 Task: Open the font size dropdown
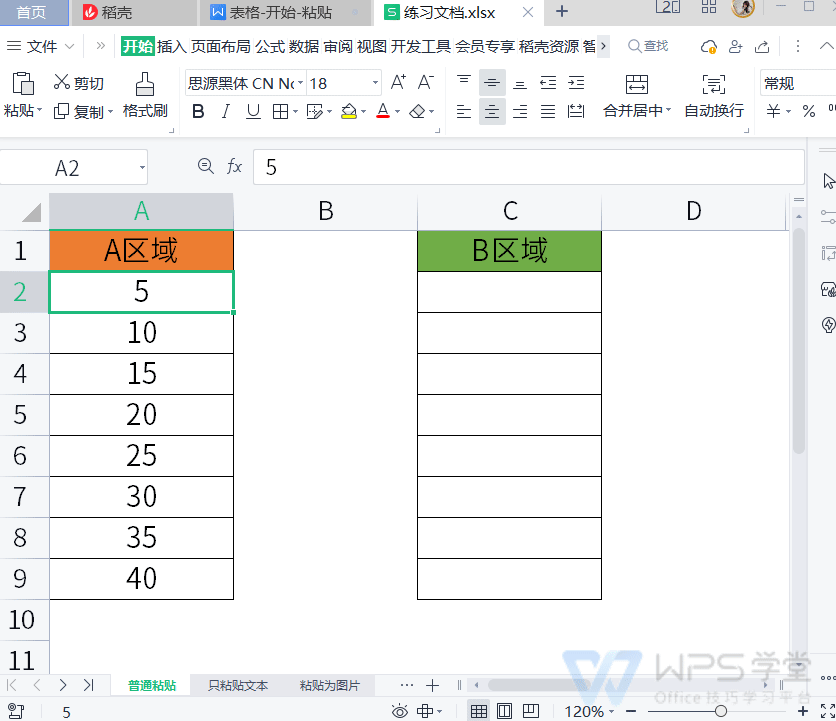pyautogui.click(x=375, y=83)
